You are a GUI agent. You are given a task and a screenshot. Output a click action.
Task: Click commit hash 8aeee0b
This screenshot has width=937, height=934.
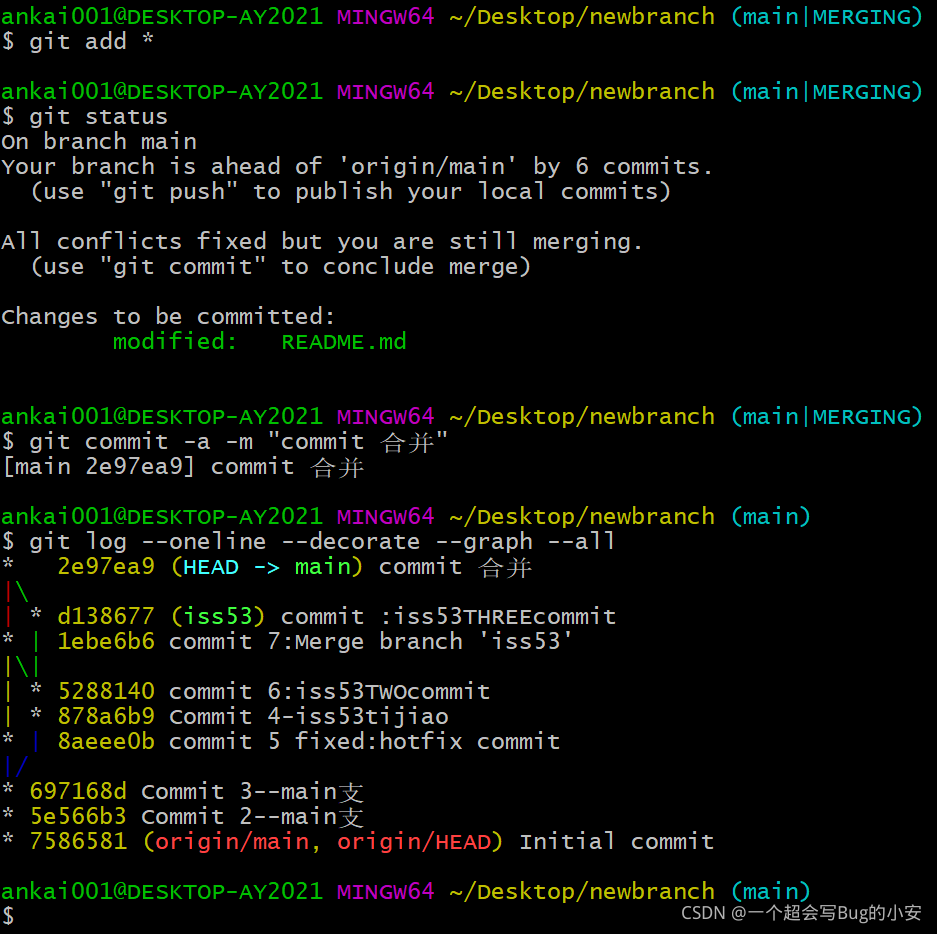[x=106, y=742]
